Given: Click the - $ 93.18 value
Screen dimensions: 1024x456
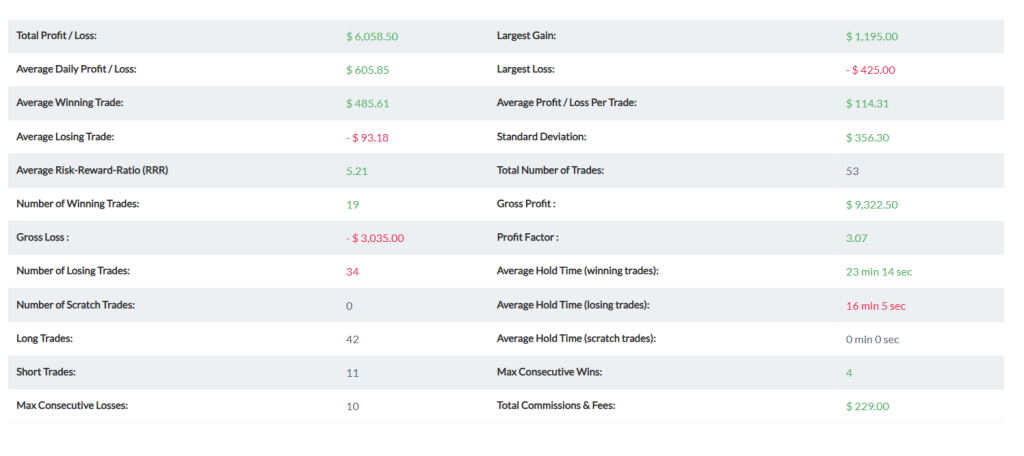Looking at the screenshot, I should [x=368, y=137].
